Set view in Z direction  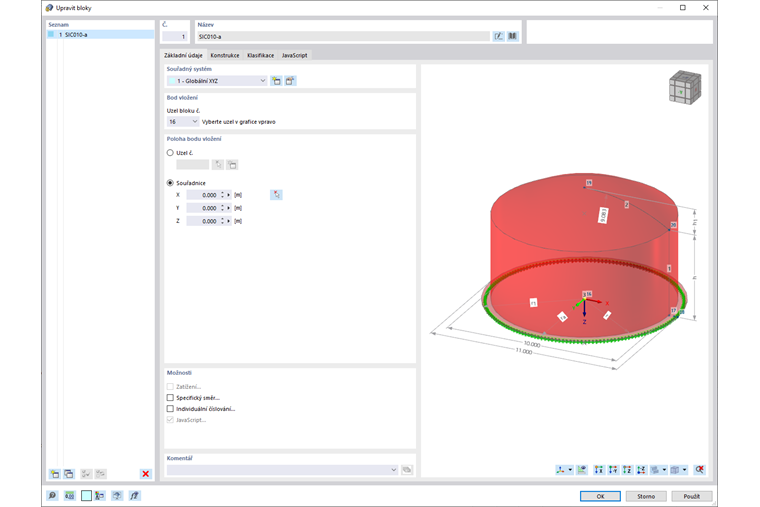(627, 470)
